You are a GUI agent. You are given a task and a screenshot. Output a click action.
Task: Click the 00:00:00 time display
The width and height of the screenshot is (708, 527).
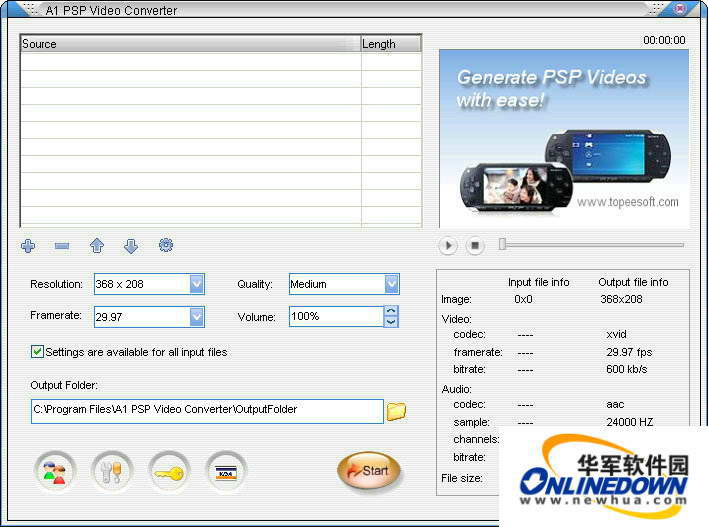click(664, 40)
